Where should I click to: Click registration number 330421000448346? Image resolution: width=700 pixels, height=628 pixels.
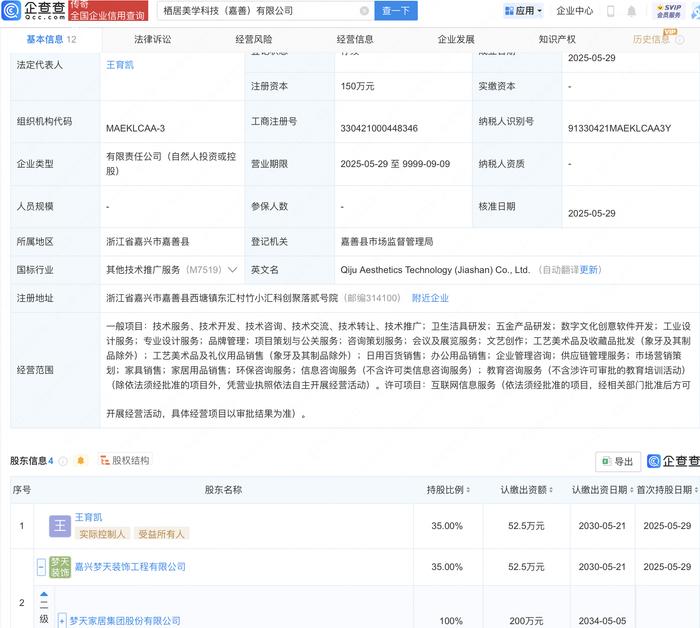pyautogui.click(x=379, y=129)
